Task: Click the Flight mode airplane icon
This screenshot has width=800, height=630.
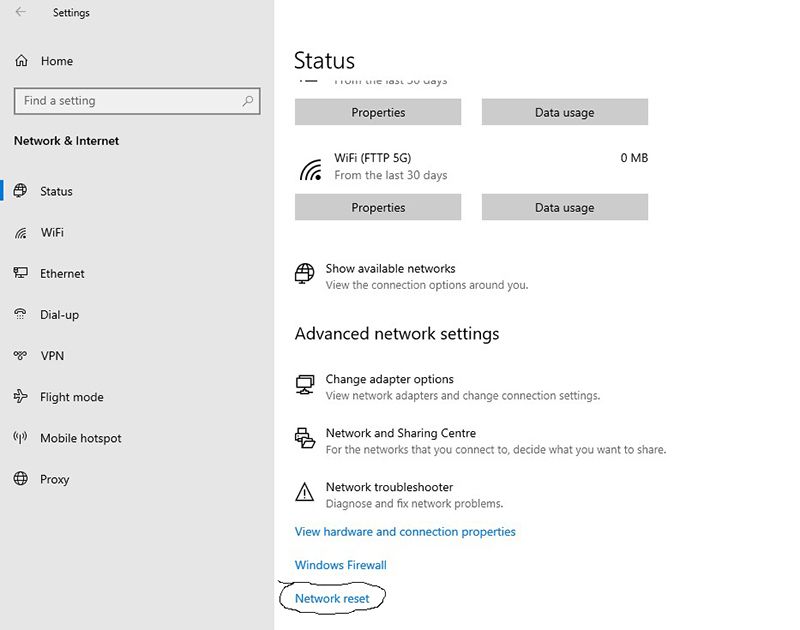Action: click(21, 397)
